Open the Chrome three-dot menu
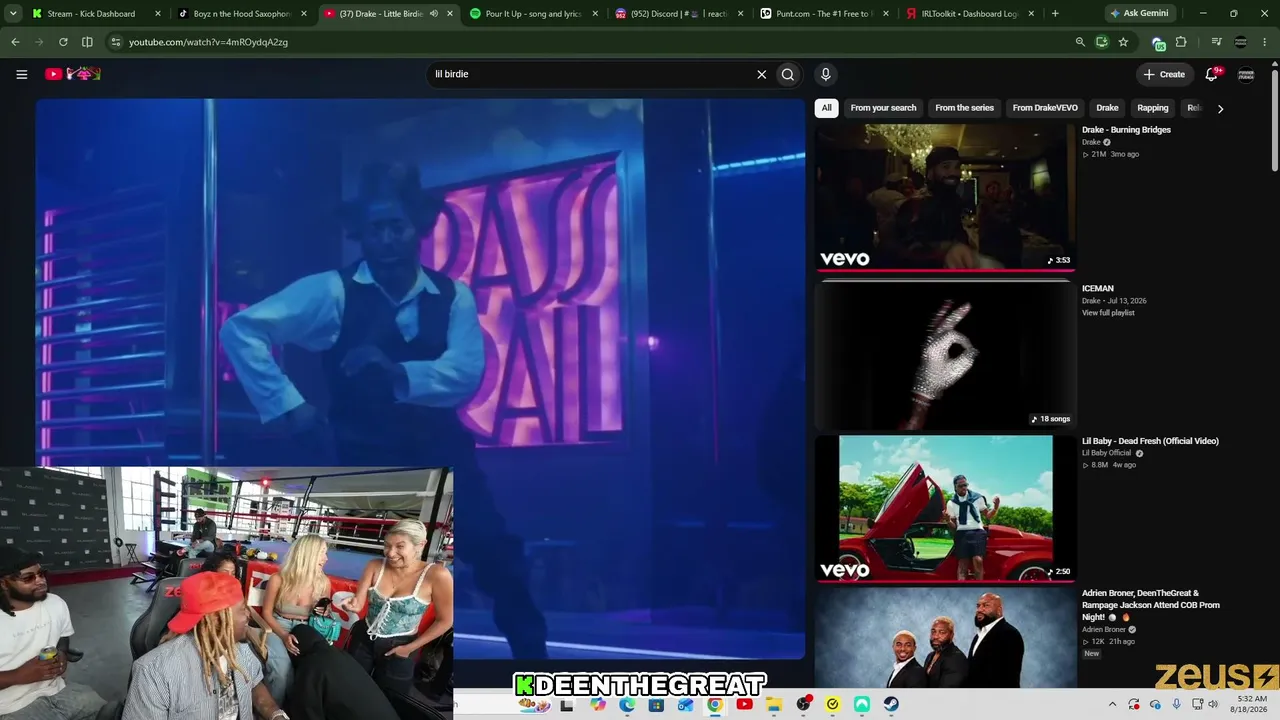Image resolution: width=1280 pixels, height=720 pixels. coord(1265,42)
